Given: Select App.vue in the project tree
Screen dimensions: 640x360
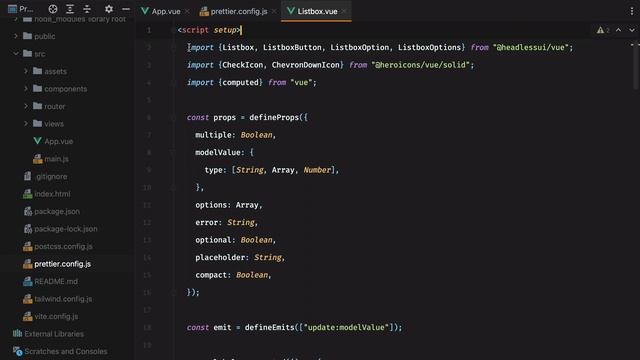Looking at the screenshot, I should tap(58, 141).
